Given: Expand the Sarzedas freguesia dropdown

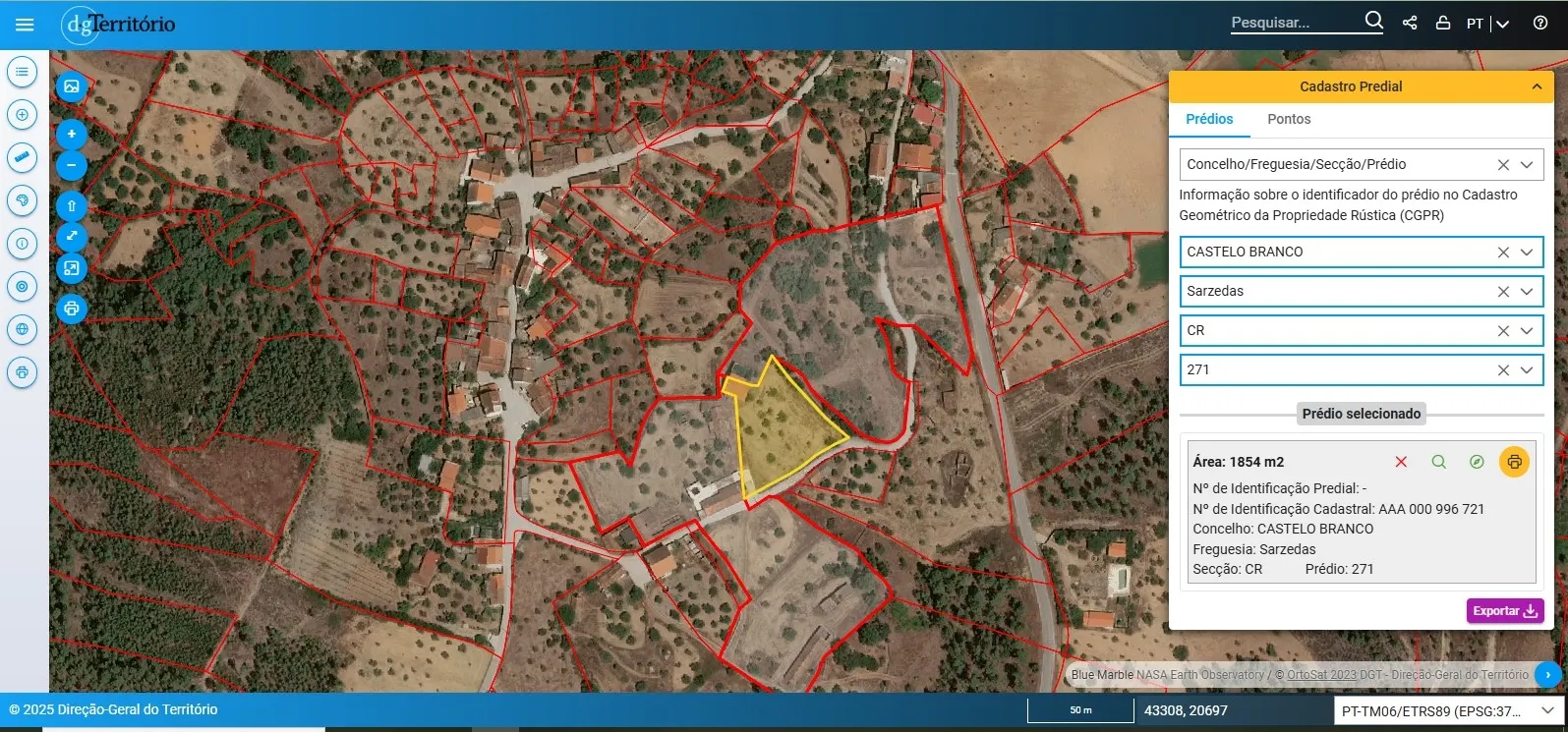Looking at the screenshot, I should (1527, 291).
